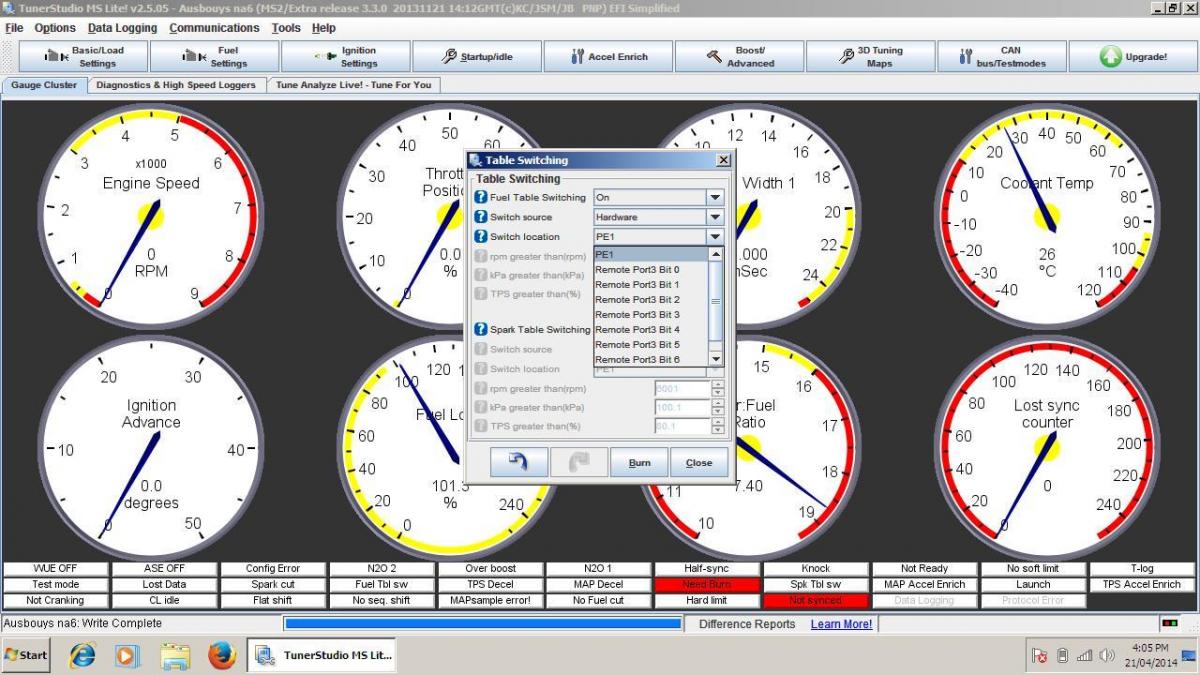The width and height of the screenshot is (1200, 675).
Task: Open Startup/idle toolbar button
Action: pyautogui.click(x=477, y=57)
